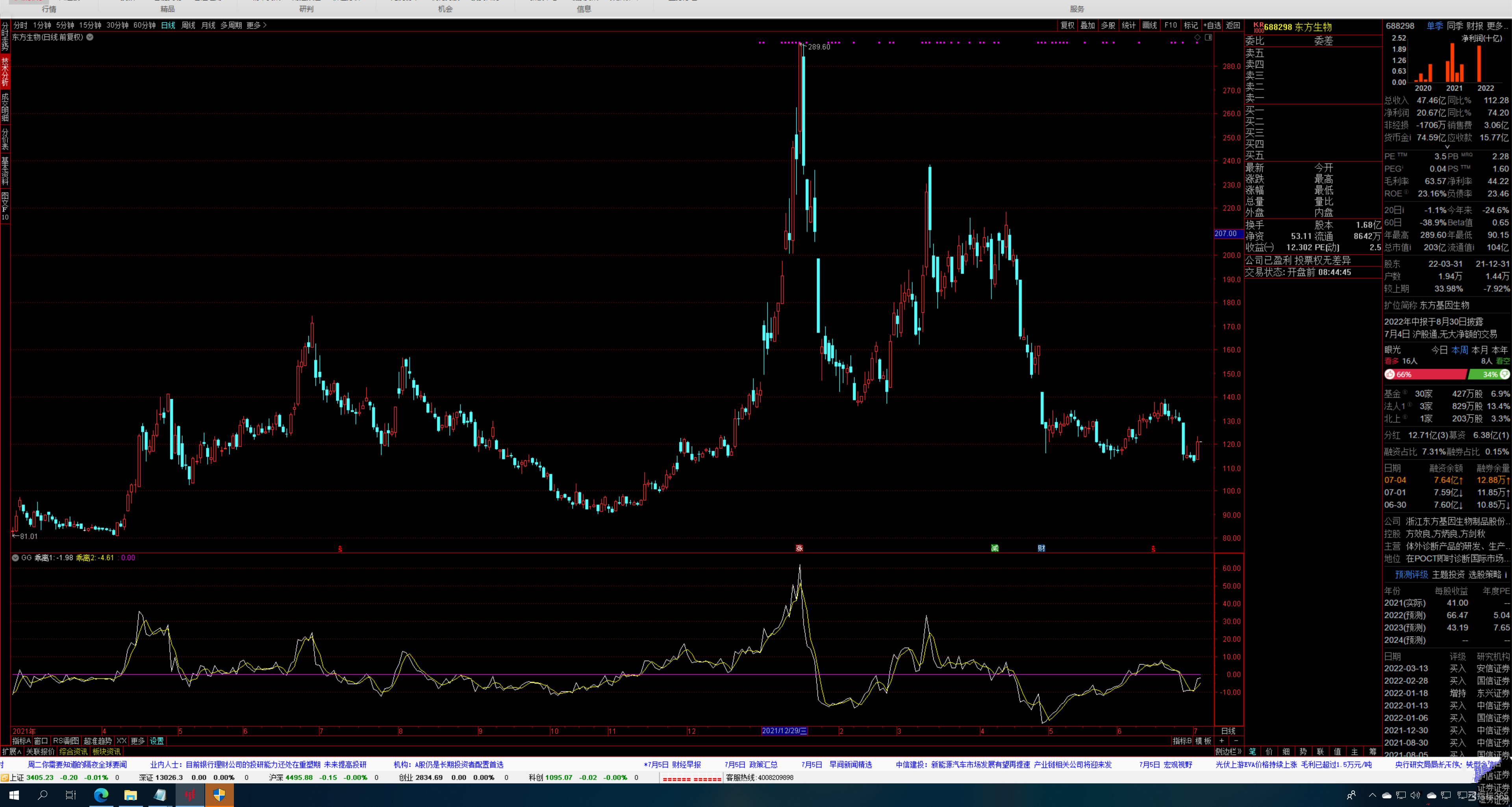Click the diamond marker icon above chart
This screenshot has width=1512, height=807.
coord(1197,37)
